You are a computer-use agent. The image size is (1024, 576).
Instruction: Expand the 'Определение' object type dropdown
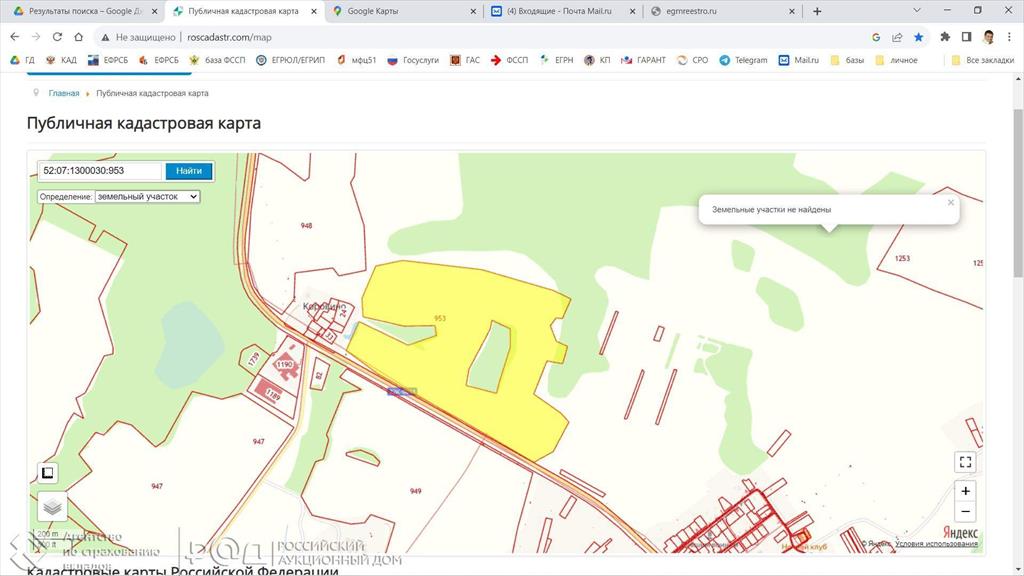pos(148,197)
